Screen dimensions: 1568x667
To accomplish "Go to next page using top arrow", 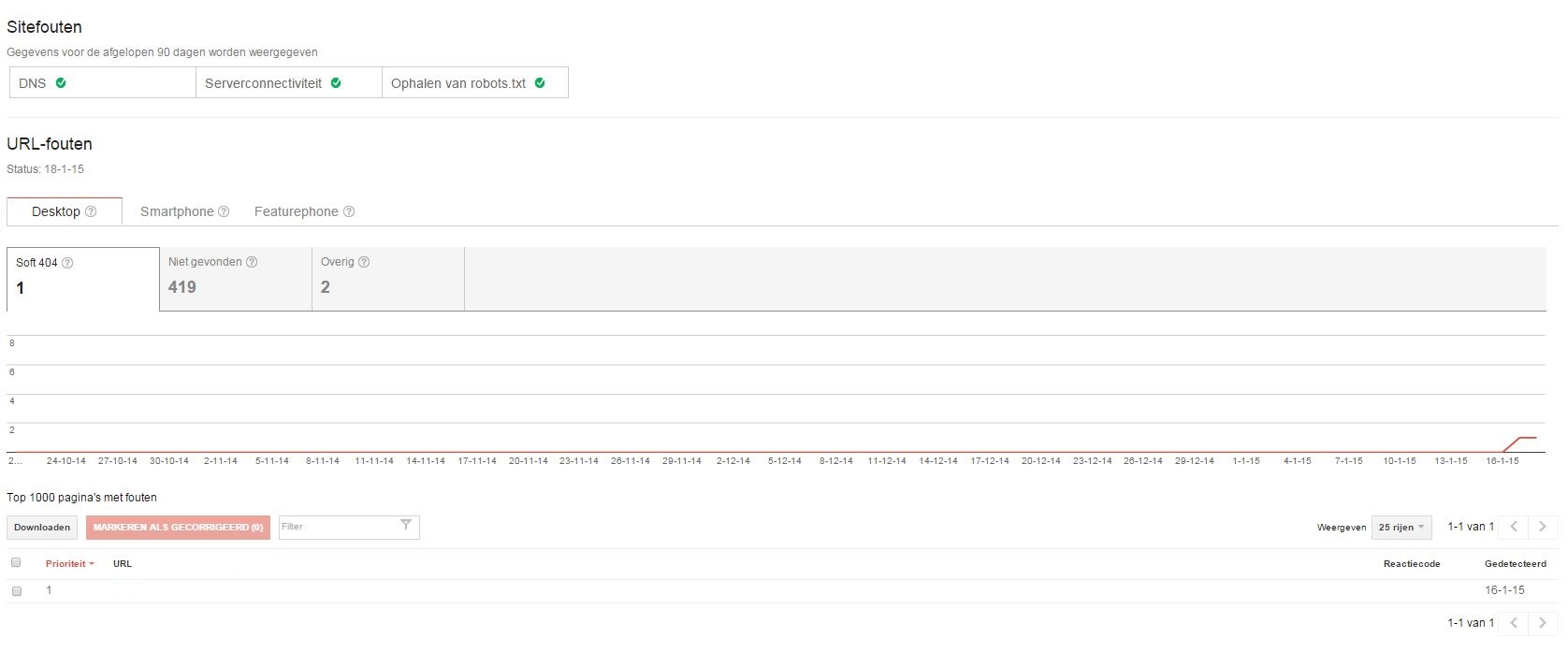I will pos(1543,527).
